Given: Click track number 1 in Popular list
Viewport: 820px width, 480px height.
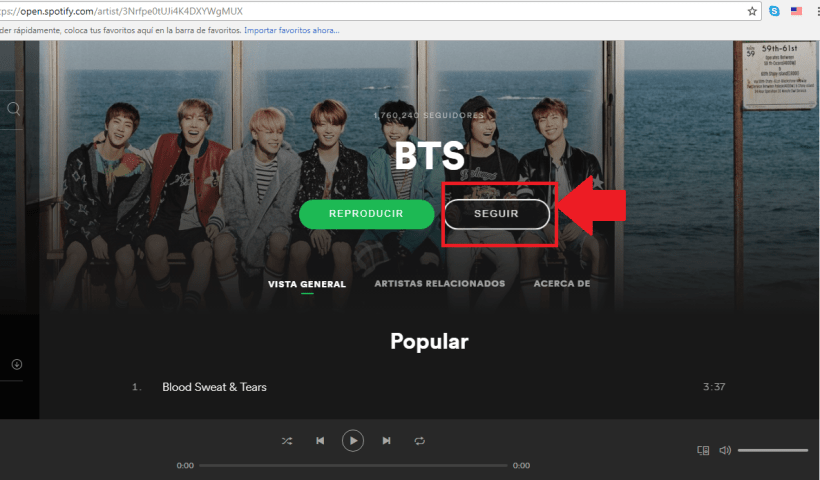Looking at the screenshot, I should coord(136,387).
